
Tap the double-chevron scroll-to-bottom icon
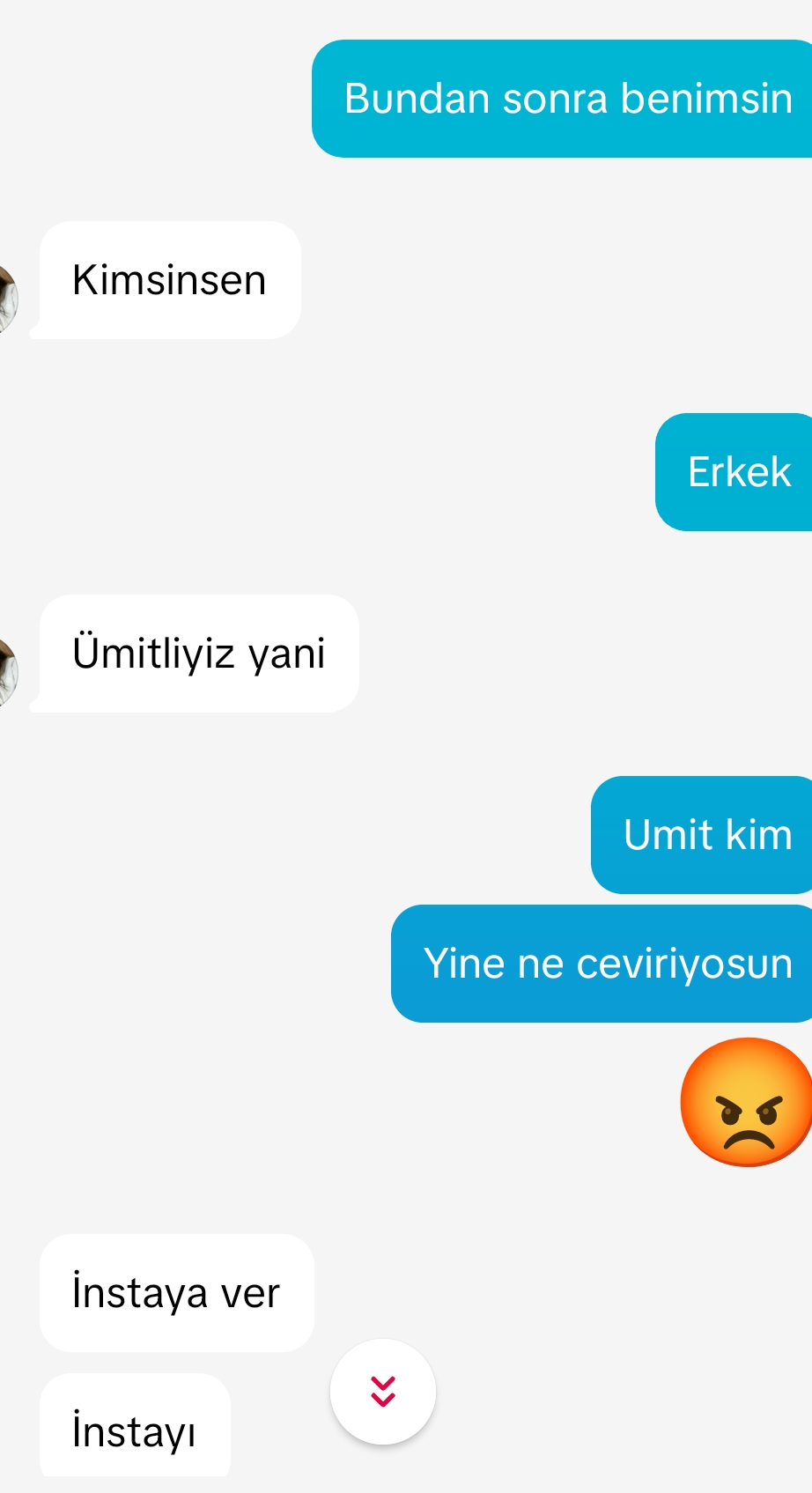click(x=383, y=1392)
